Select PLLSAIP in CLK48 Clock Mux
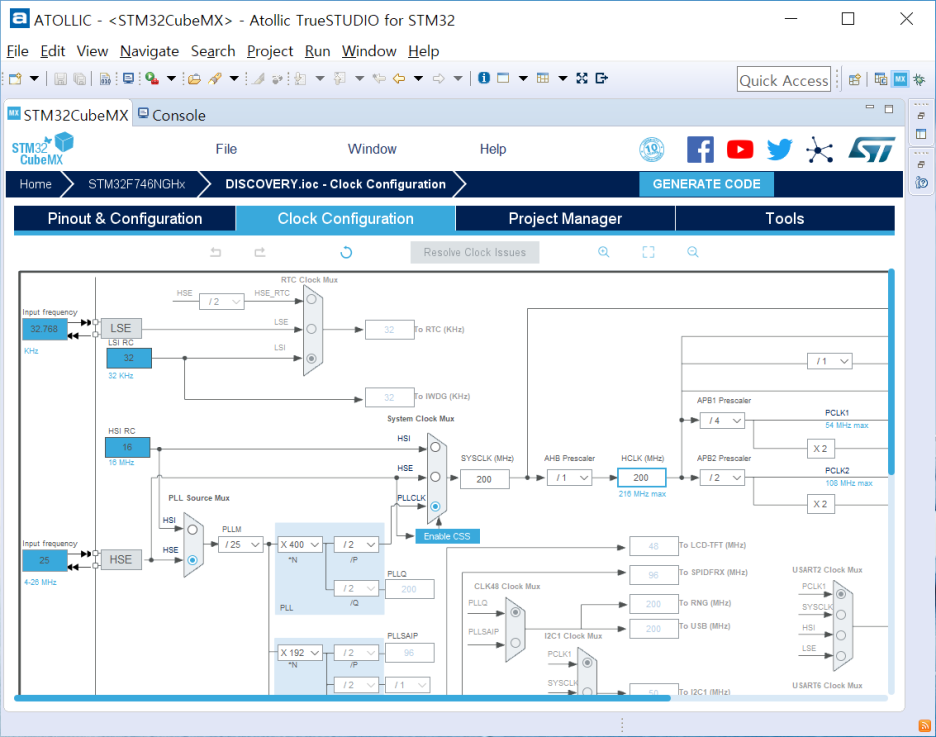 [x=516, y=643]
